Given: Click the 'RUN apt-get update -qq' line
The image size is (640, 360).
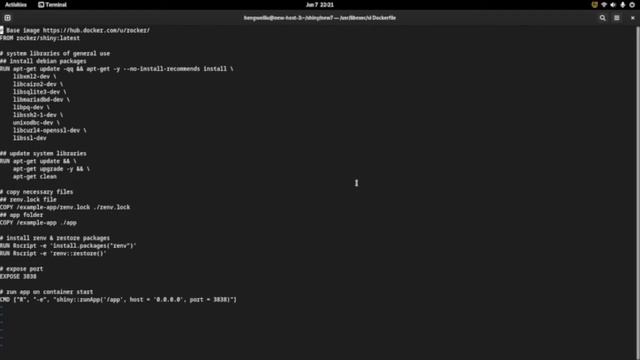Looking at the screenshot, I should tap(117, 69).
